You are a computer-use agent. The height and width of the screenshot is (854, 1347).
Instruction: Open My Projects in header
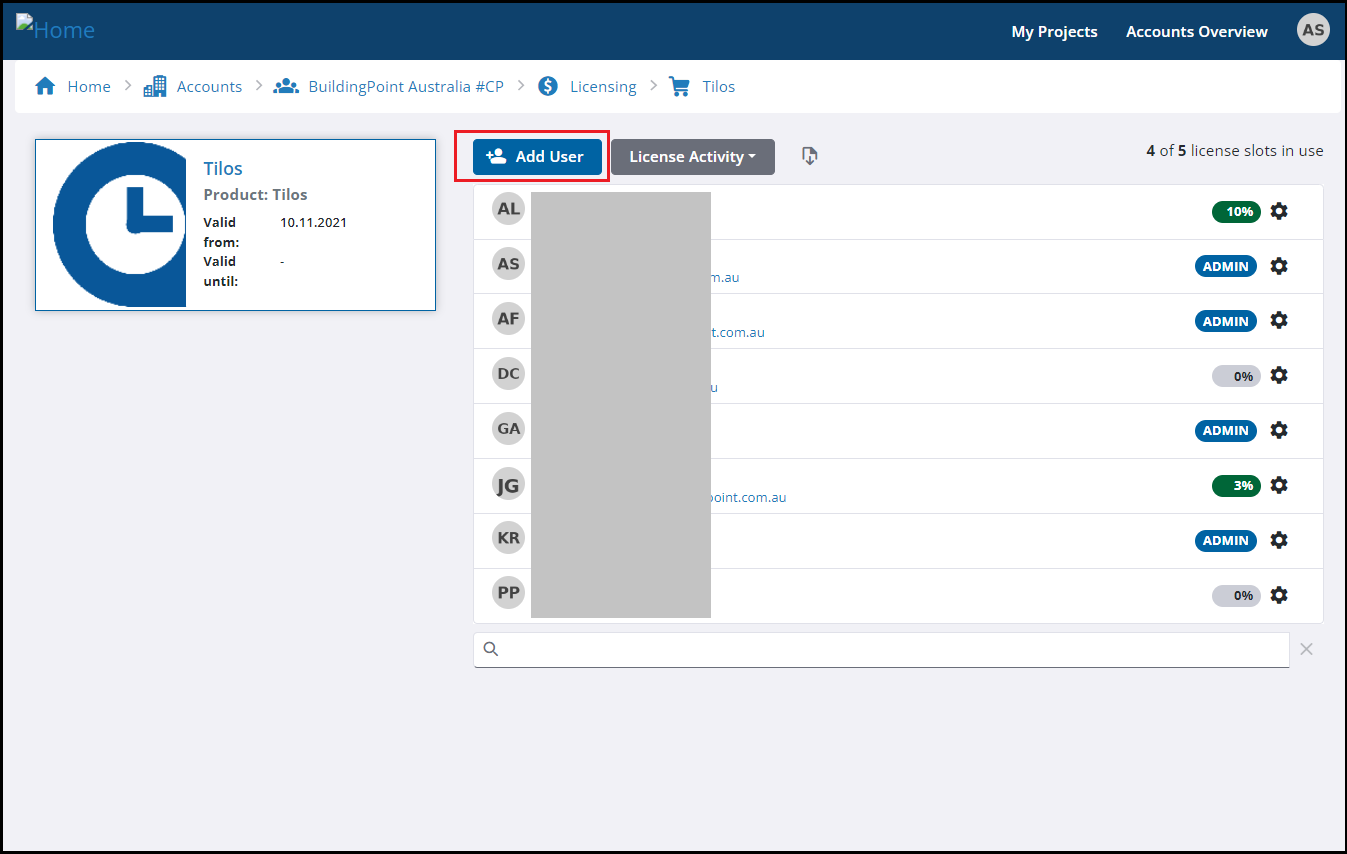(x=1054, y=32)
